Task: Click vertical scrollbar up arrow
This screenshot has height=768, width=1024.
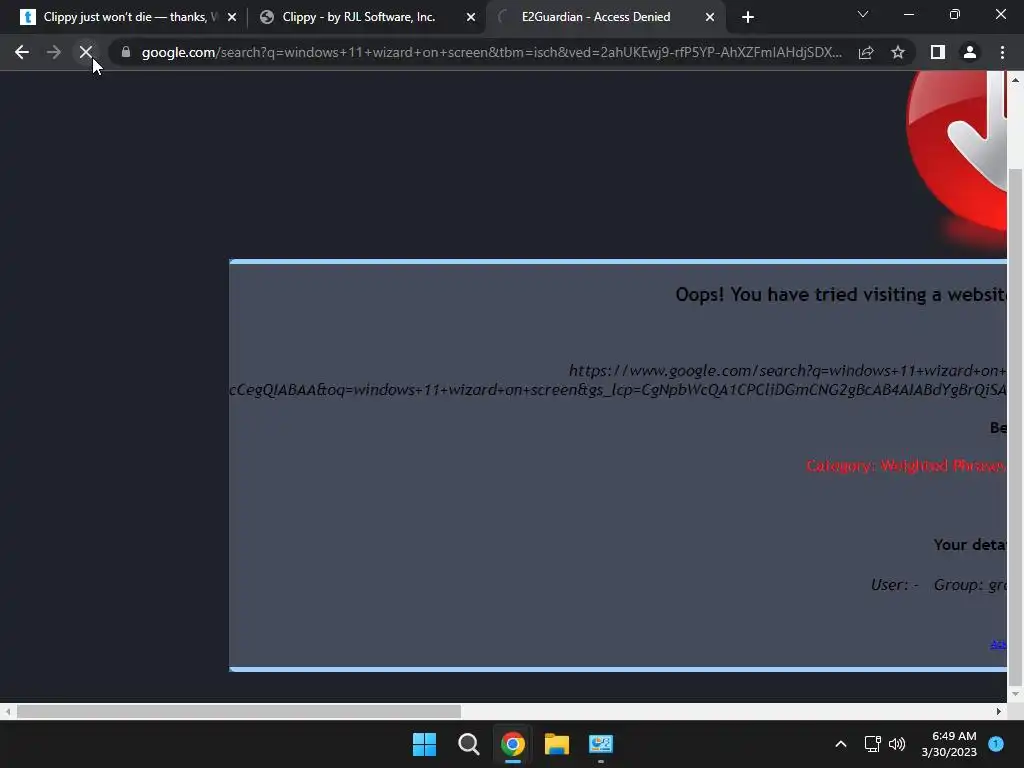Action: pyautogui.click(x=1015, y=80)
